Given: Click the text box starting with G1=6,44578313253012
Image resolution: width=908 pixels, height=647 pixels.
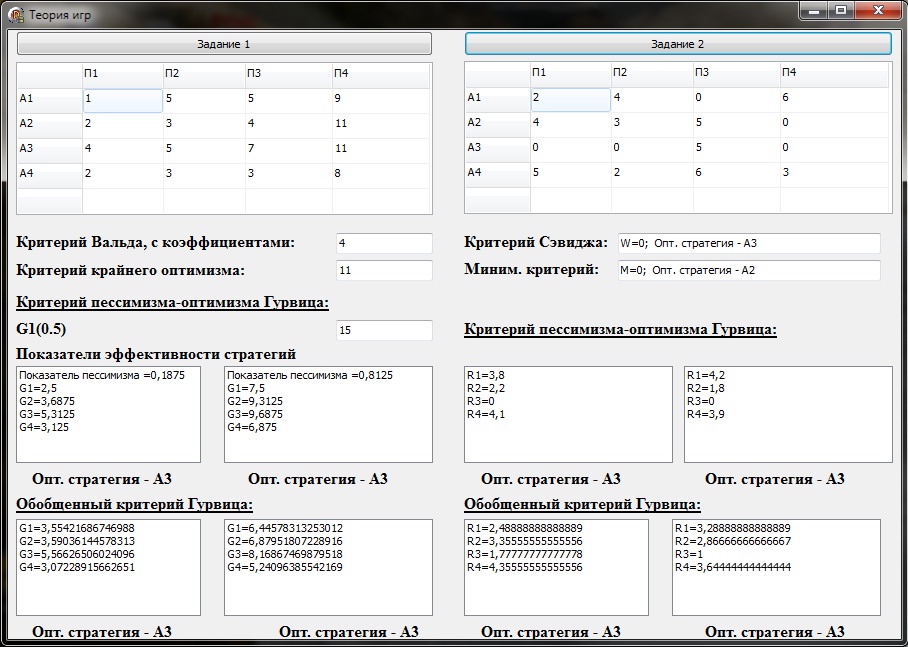Looking at the screenshot, I should [x=328, y=567].
